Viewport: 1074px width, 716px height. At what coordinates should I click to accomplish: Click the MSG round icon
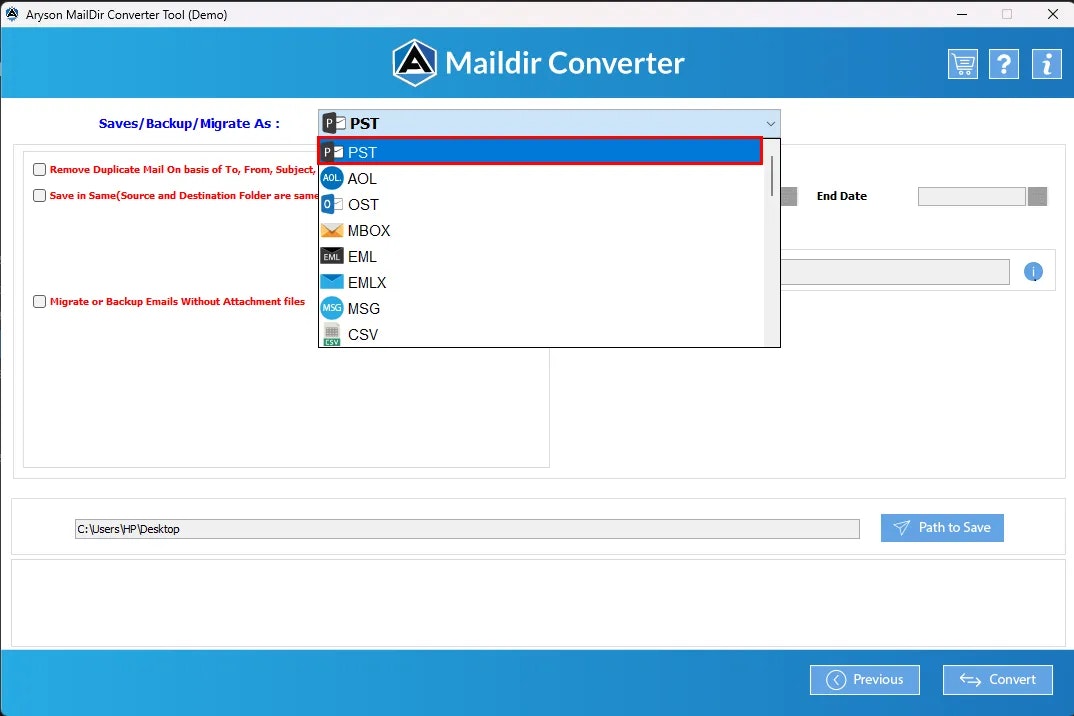(x=332, y=308)
